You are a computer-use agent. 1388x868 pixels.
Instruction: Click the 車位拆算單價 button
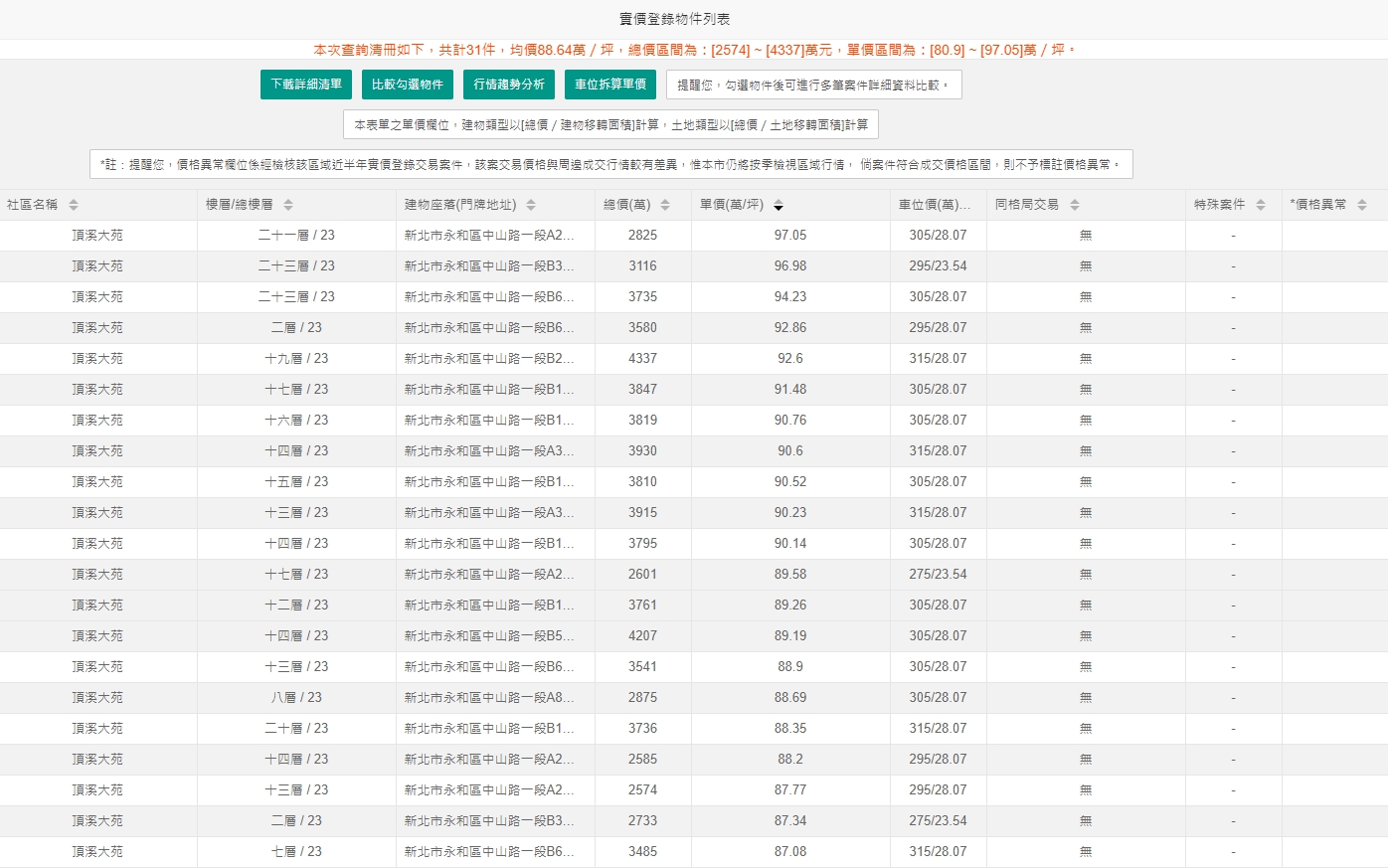click(610, 85)
